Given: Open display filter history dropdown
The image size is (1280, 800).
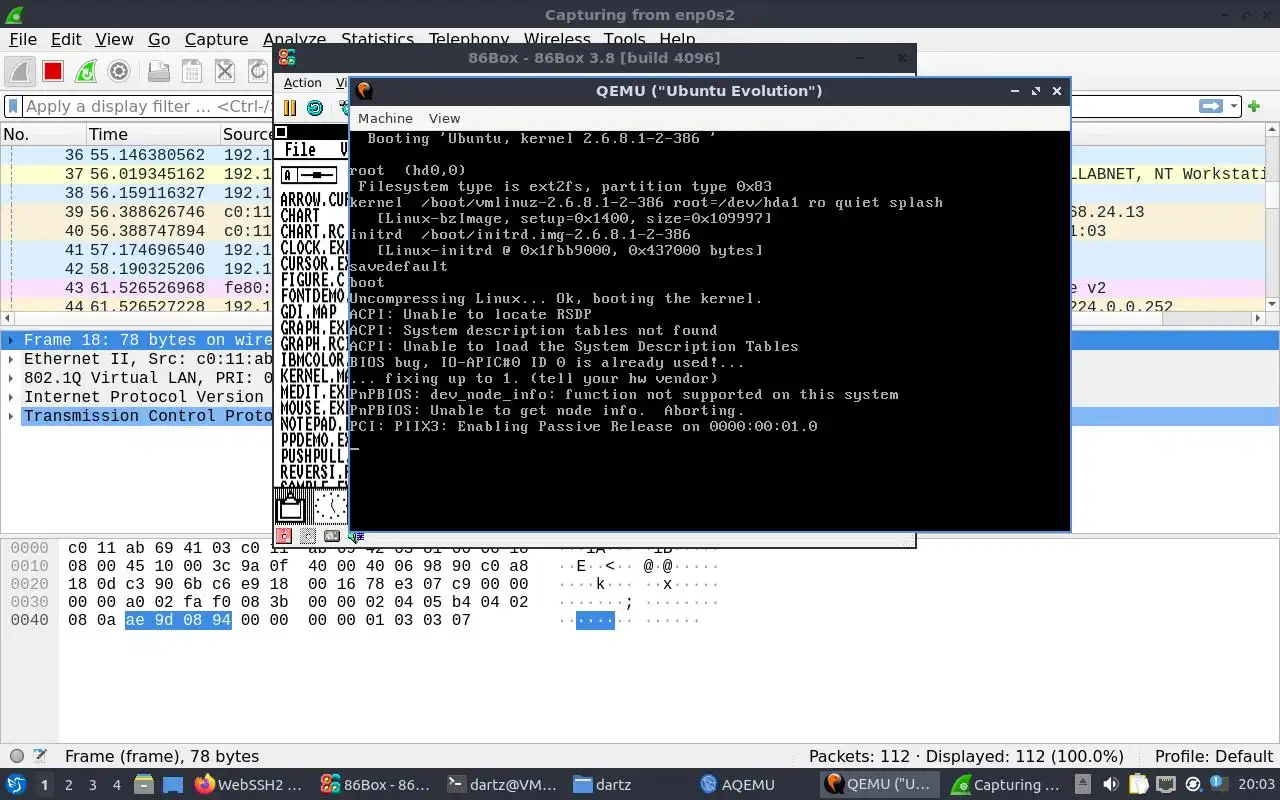Looking at the screenshot, I should pos(1235,106).
